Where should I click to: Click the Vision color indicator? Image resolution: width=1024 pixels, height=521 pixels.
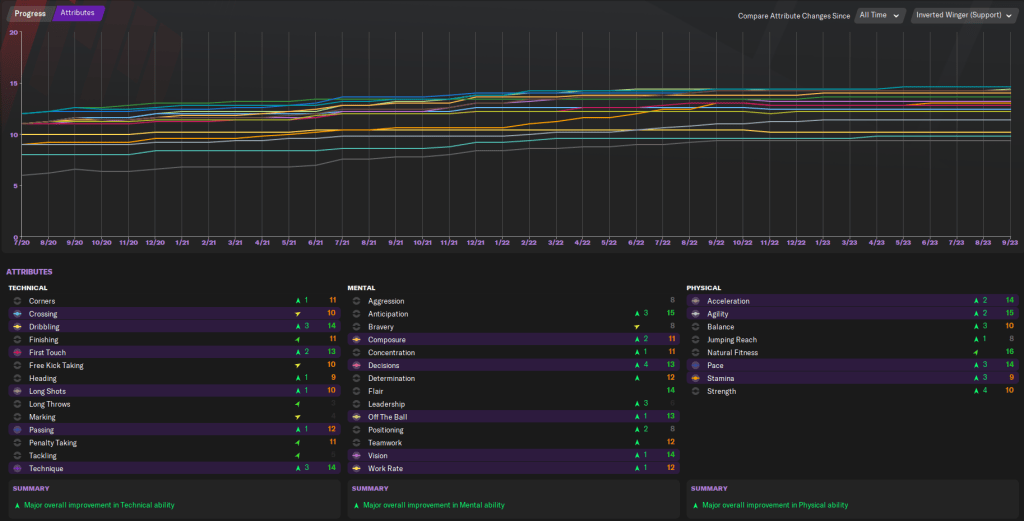[x=356, y=455]
